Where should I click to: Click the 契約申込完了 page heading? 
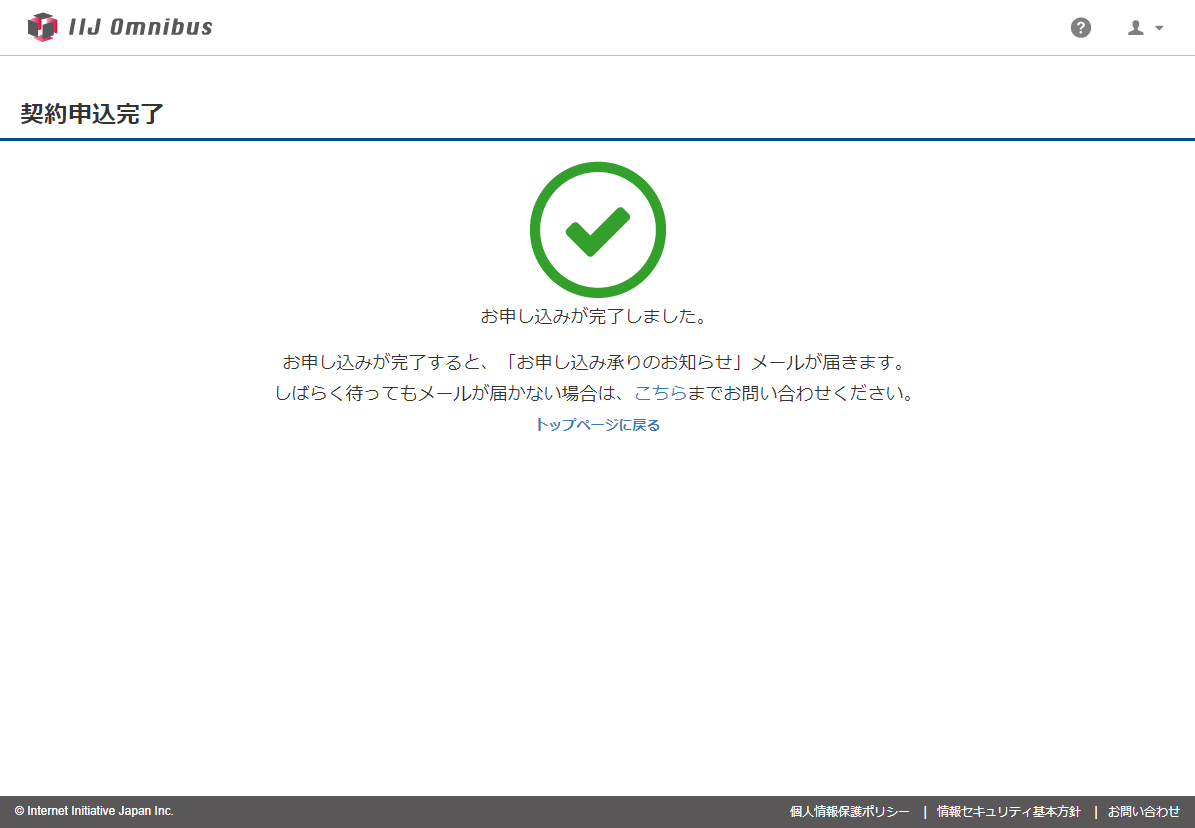[92, 114]
